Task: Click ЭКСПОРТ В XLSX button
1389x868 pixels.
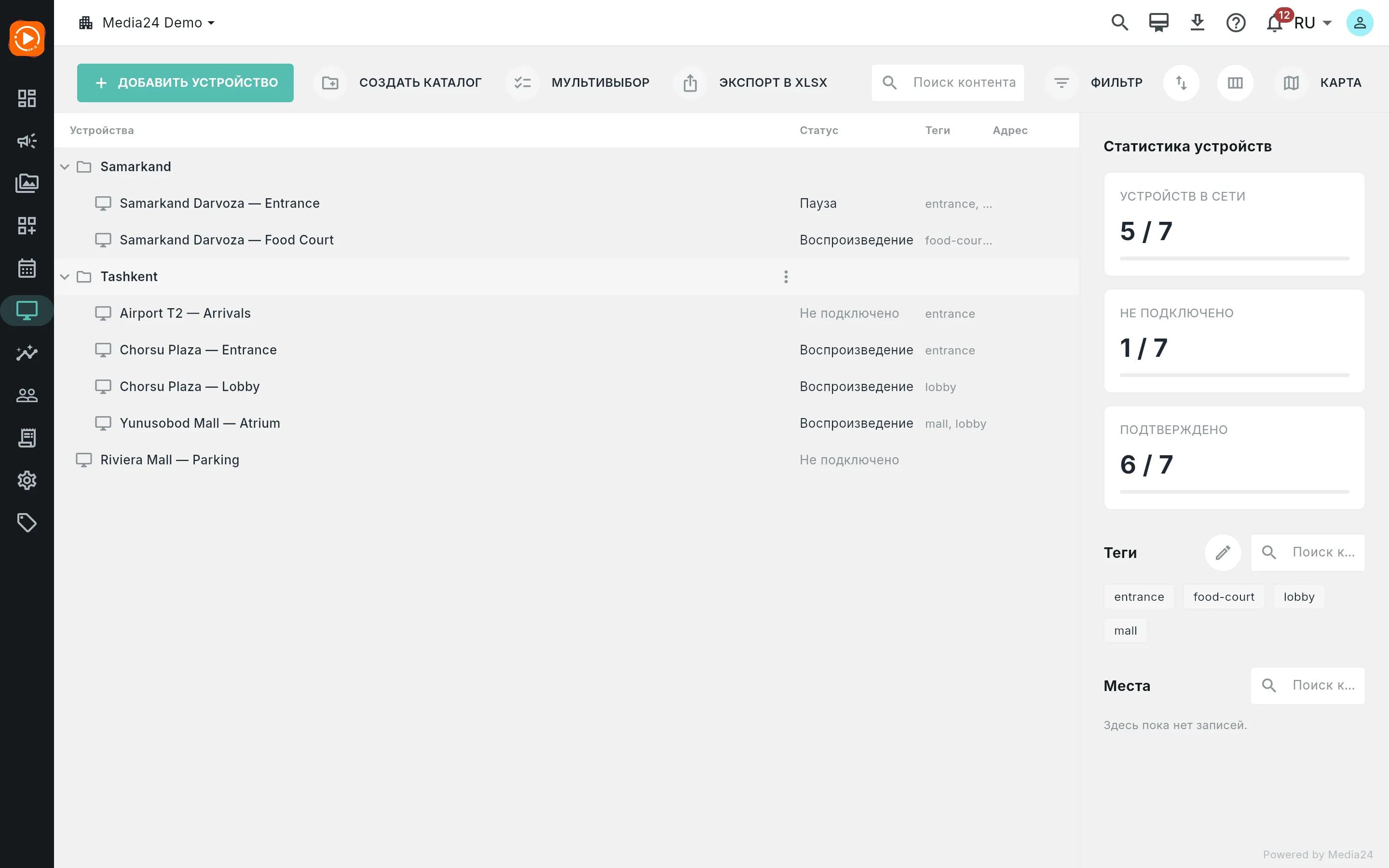Action: click(x=752, y=82)
